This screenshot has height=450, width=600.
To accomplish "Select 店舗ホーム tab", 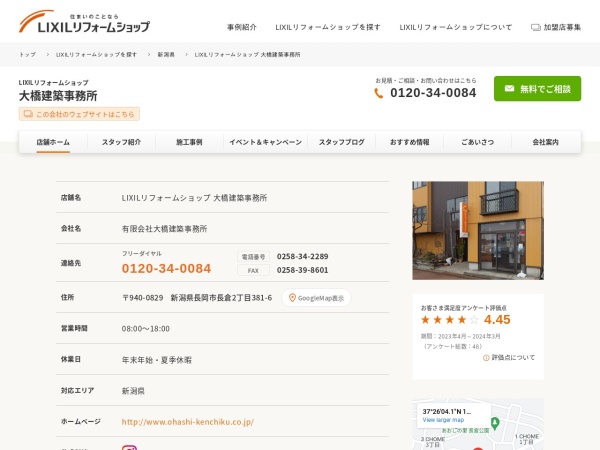I will tap(53, 142).
